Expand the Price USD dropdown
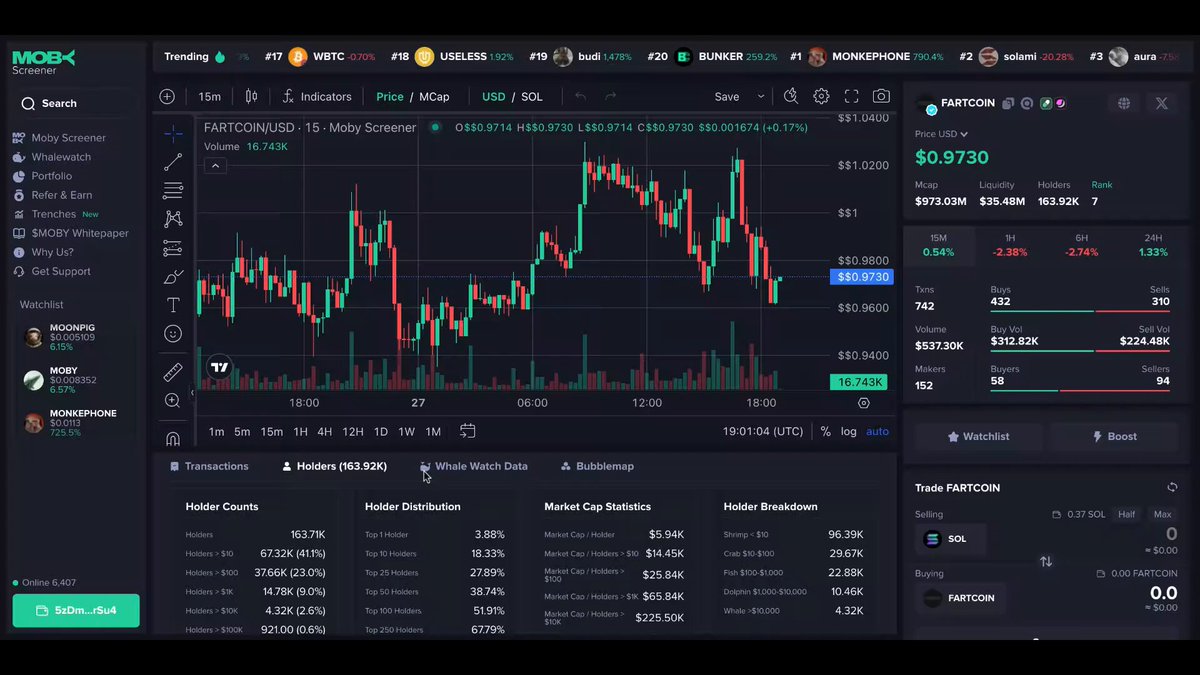Screen dimensions: 1200x675 [x=941, y=134]
